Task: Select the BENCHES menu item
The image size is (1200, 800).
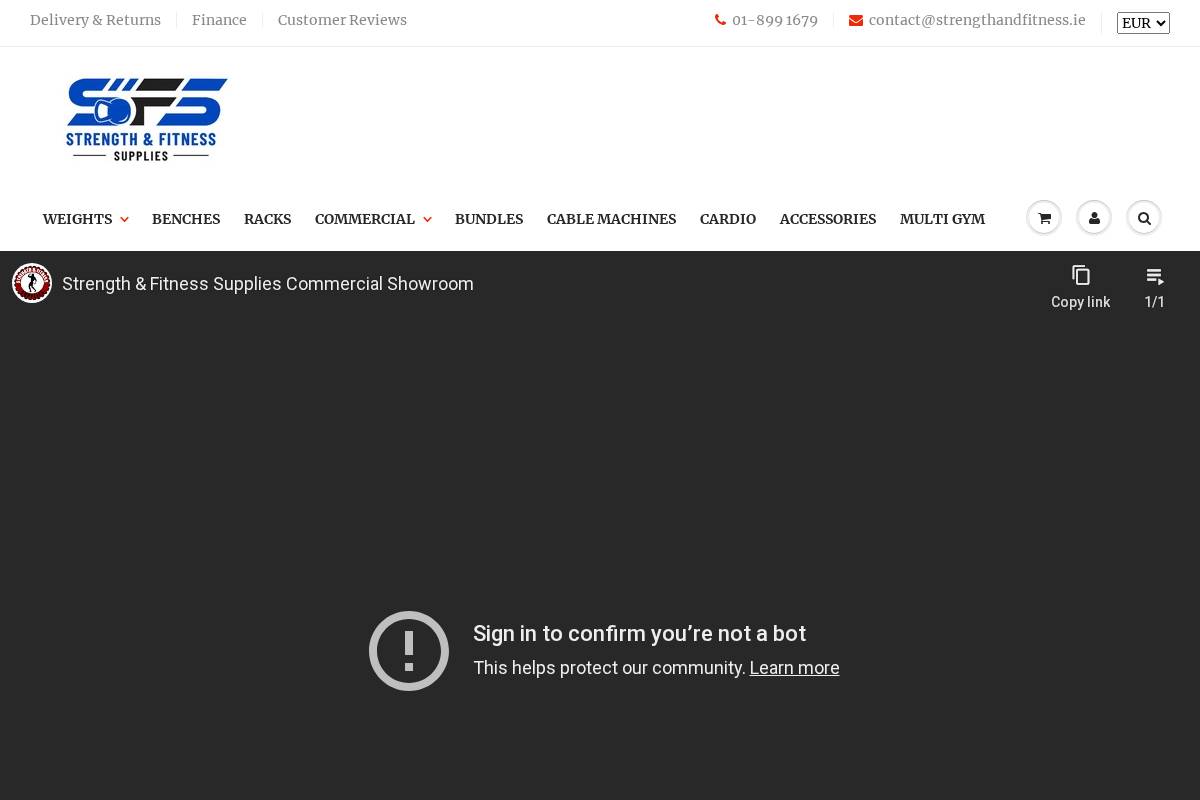Action: [186, 219]
